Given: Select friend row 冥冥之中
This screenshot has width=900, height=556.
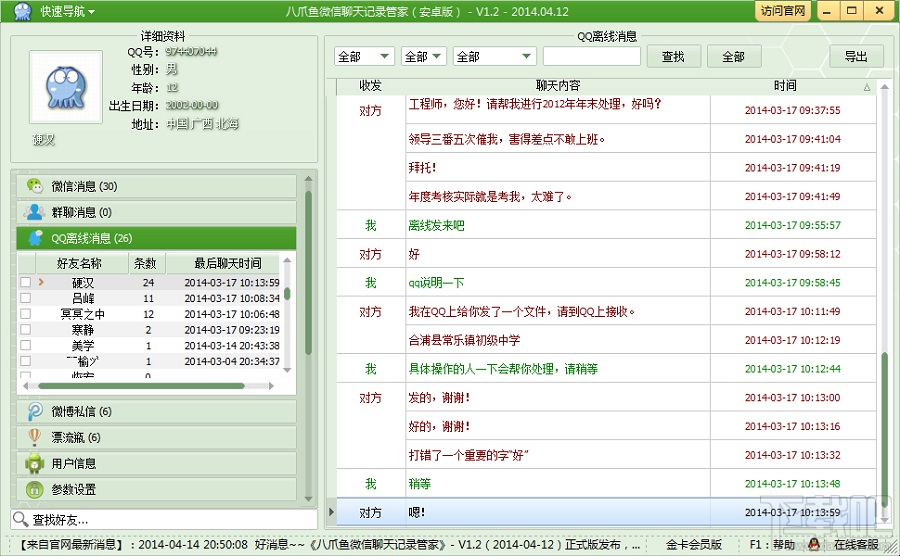Looking at the screenshot, I should [x=150, y=314].
